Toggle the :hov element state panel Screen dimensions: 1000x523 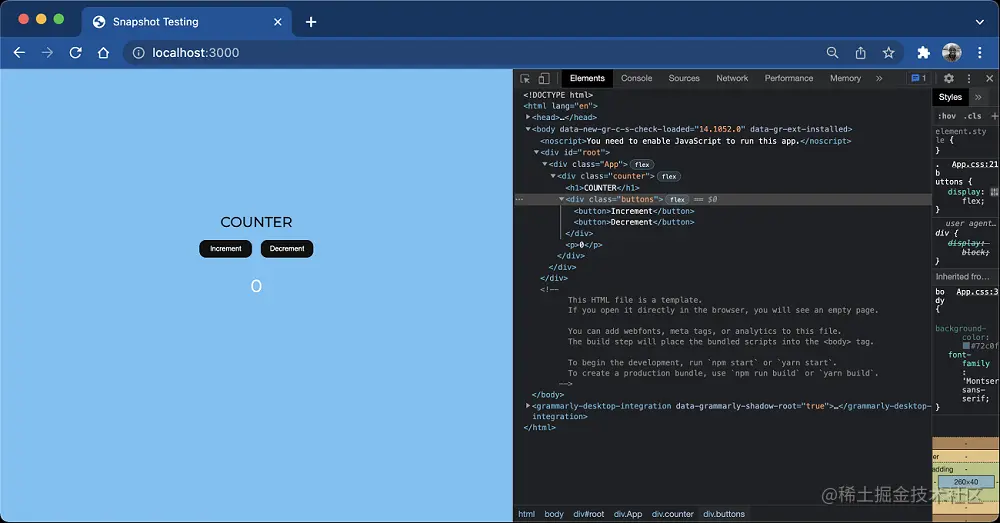(946, 116)
